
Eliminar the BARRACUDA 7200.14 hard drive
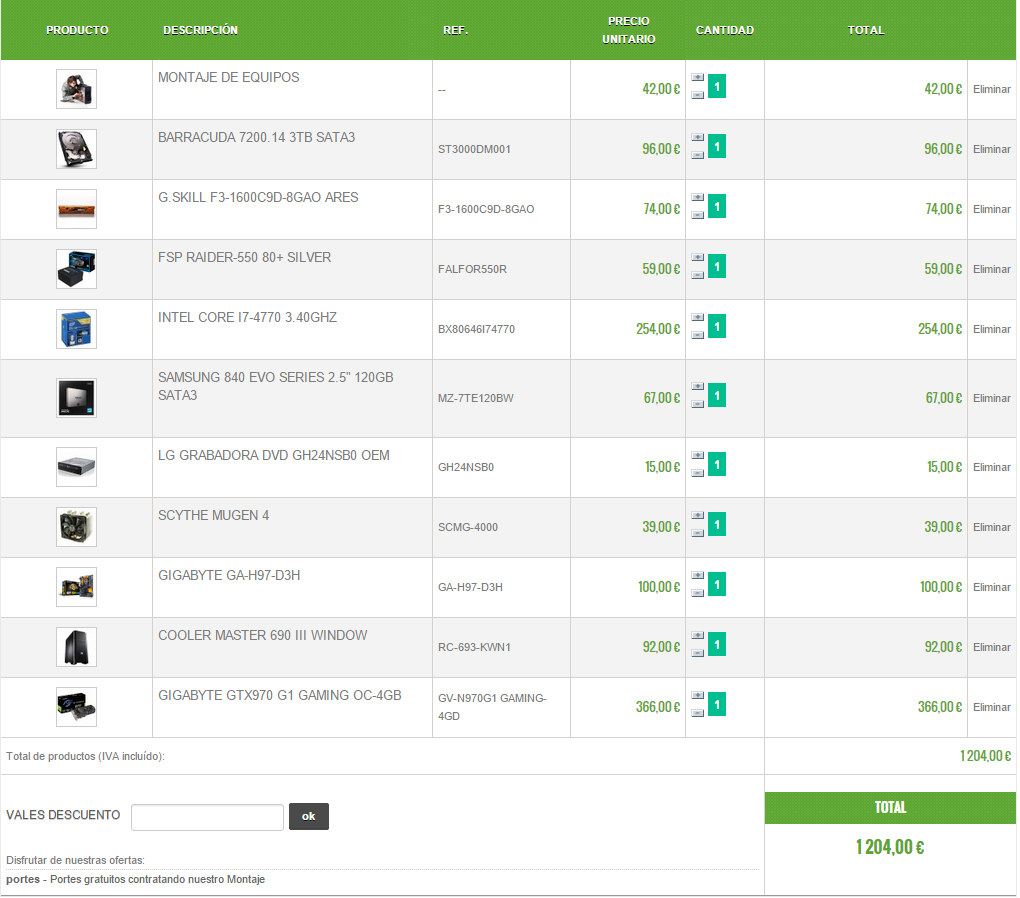pos(991,149)
